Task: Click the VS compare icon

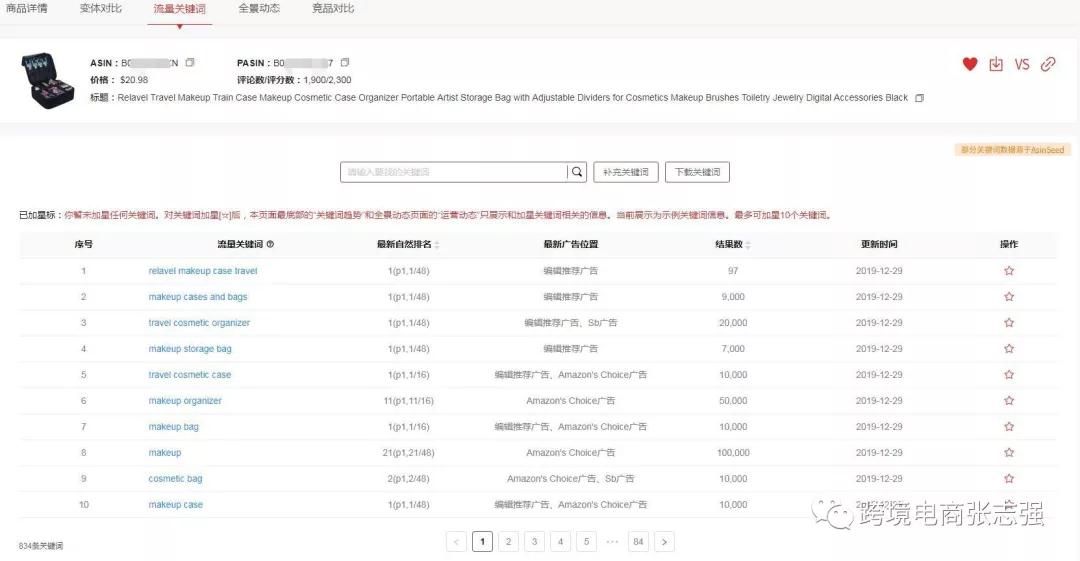Action: coord(1021,64)
